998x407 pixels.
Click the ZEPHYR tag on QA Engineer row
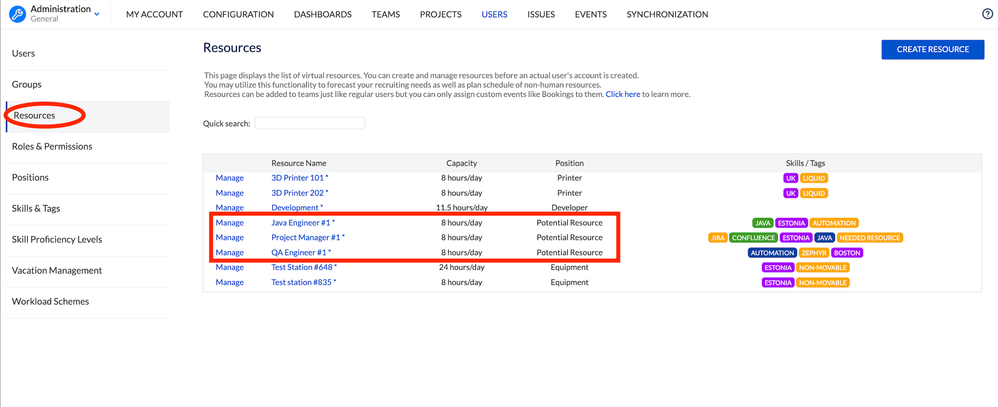pyautogui.click(x=814, y=253)
